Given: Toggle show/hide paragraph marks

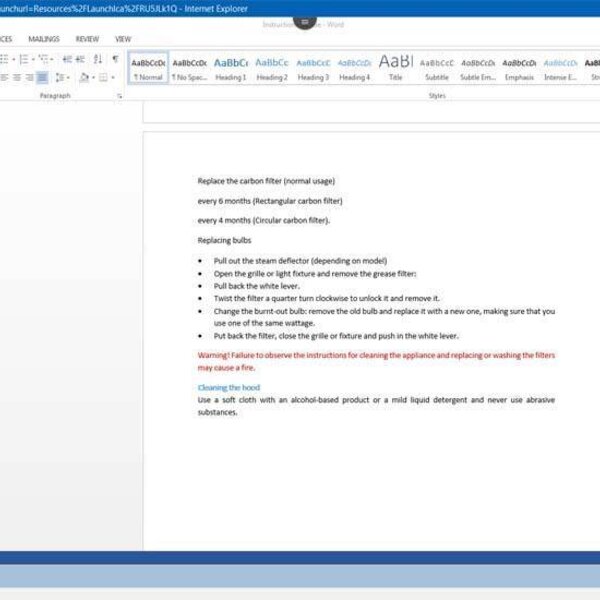Looking at the screenshot, I should coord(115,59).
